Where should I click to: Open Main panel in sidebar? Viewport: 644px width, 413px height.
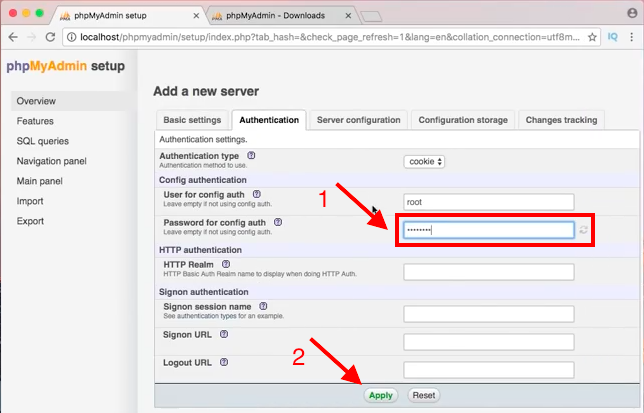click(39, 181)
